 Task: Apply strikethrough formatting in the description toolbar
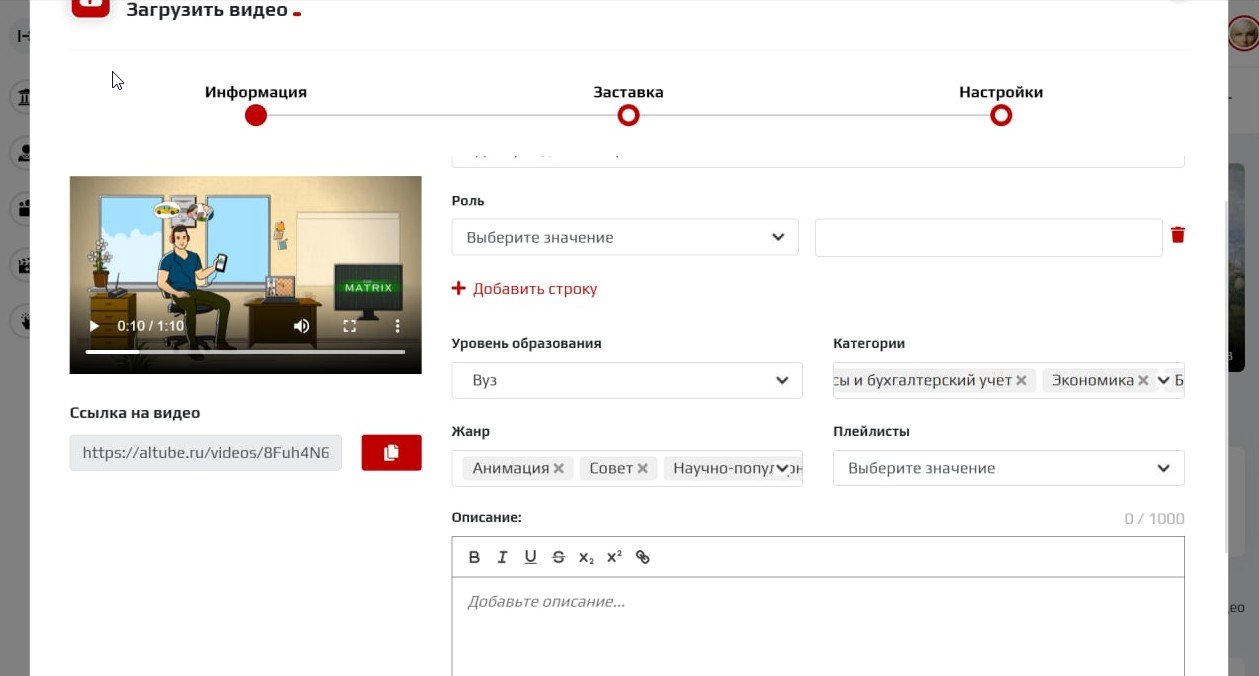point(558,557)
